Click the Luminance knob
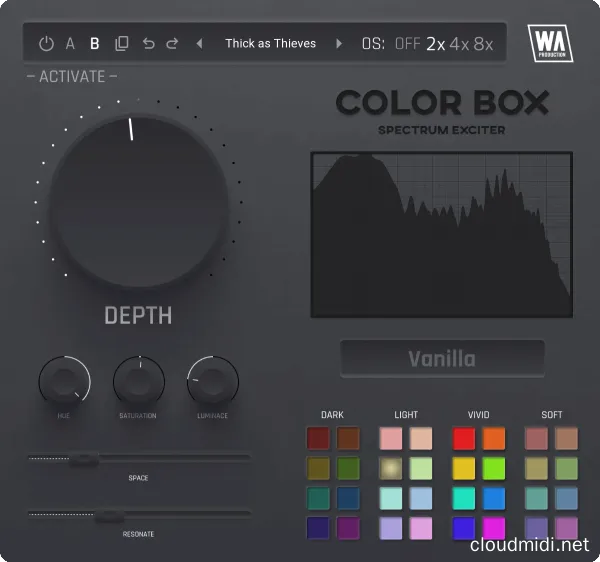Screen dimensions: 600x562 (213, 382)
